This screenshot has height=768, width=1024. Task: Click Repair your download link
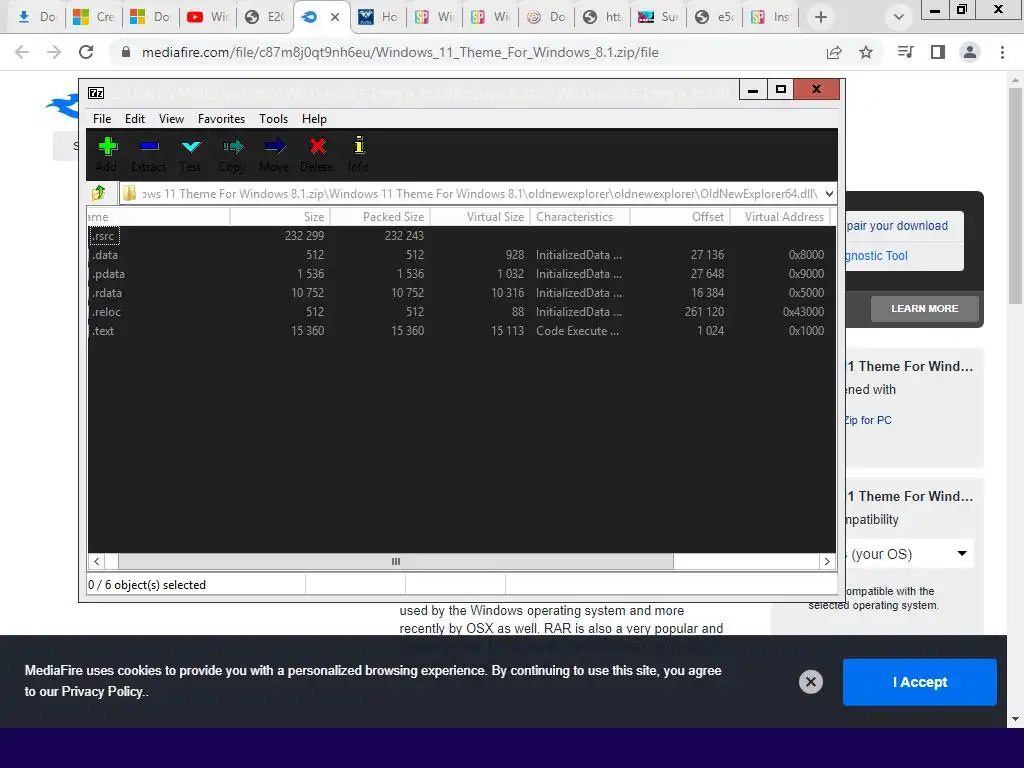(x=897, y=225)
